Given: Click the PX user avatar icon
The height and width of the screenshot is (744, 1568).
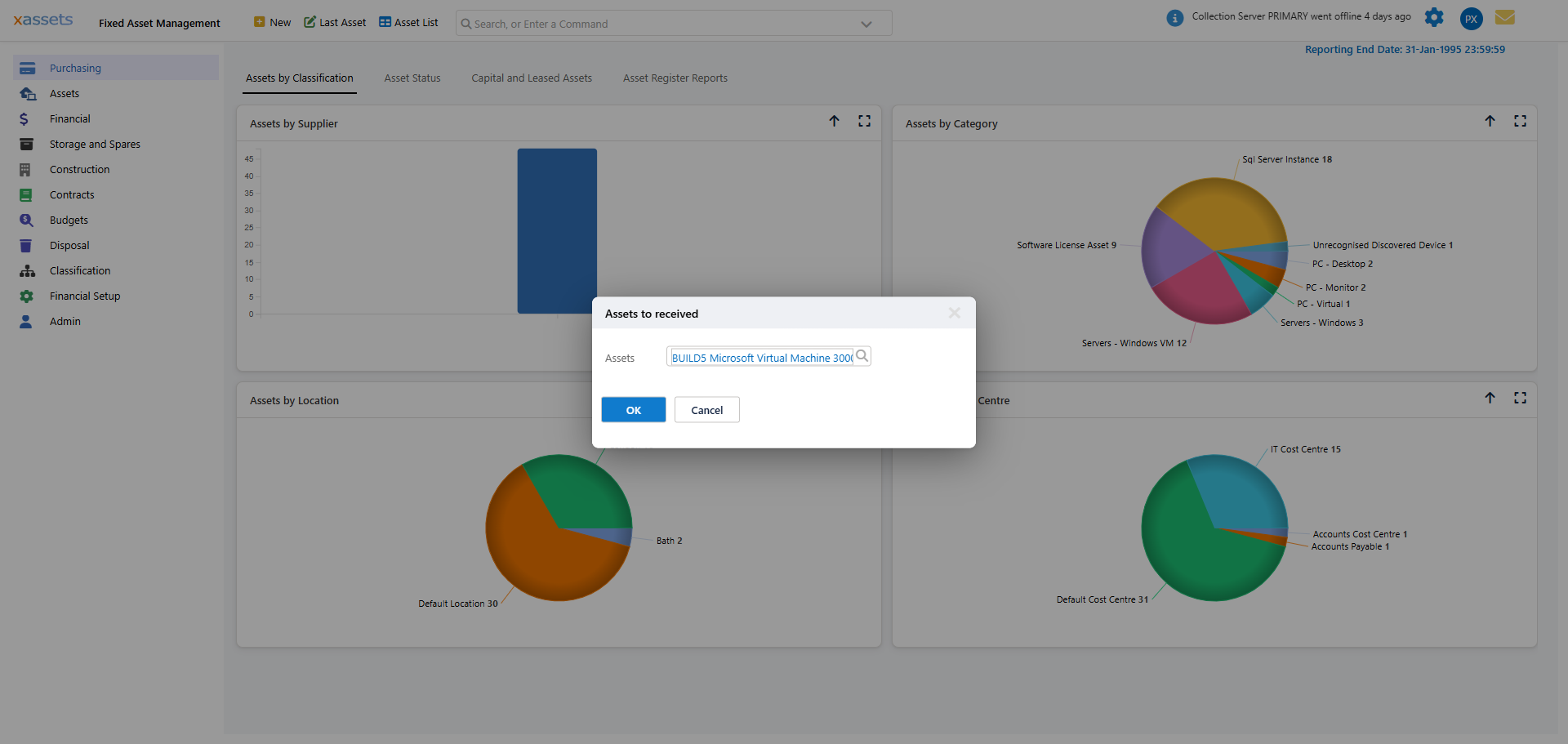Looking at the screenshot, I should pyautogui.click(x=1470, y=18).
